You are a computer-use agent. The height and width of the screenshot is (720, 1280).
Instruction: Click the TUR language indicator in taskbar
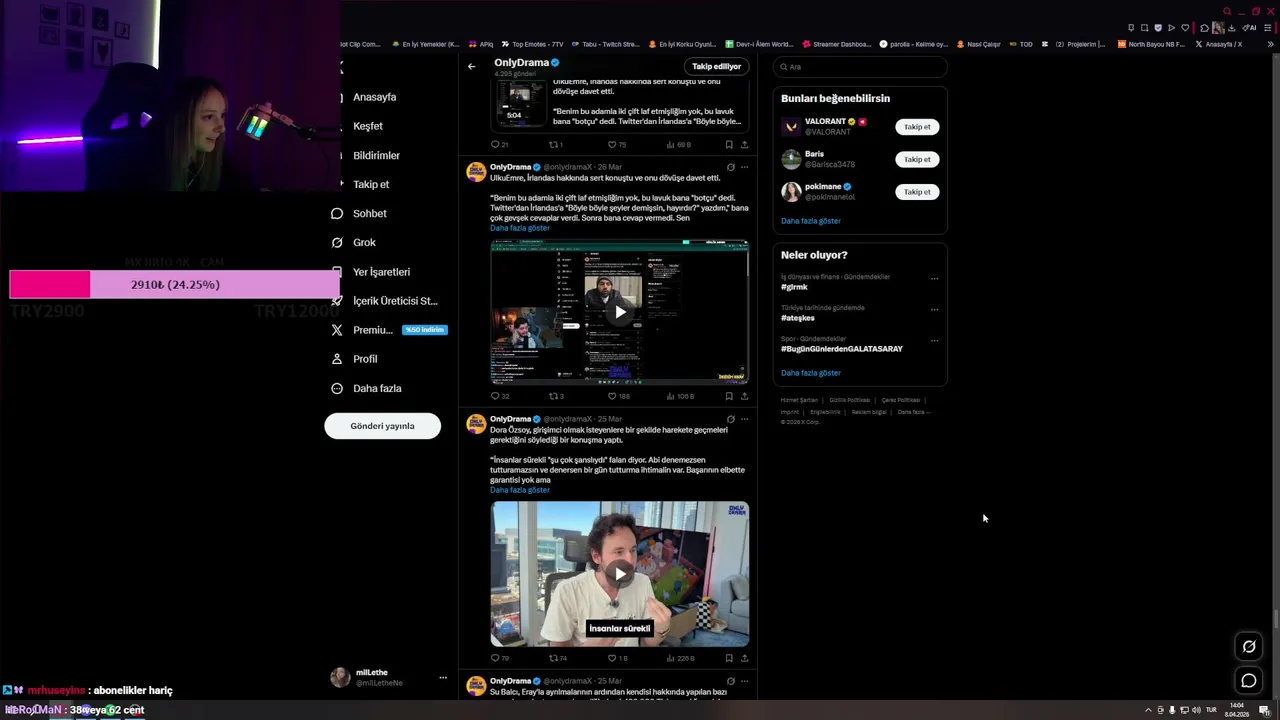click(1211, 710)
